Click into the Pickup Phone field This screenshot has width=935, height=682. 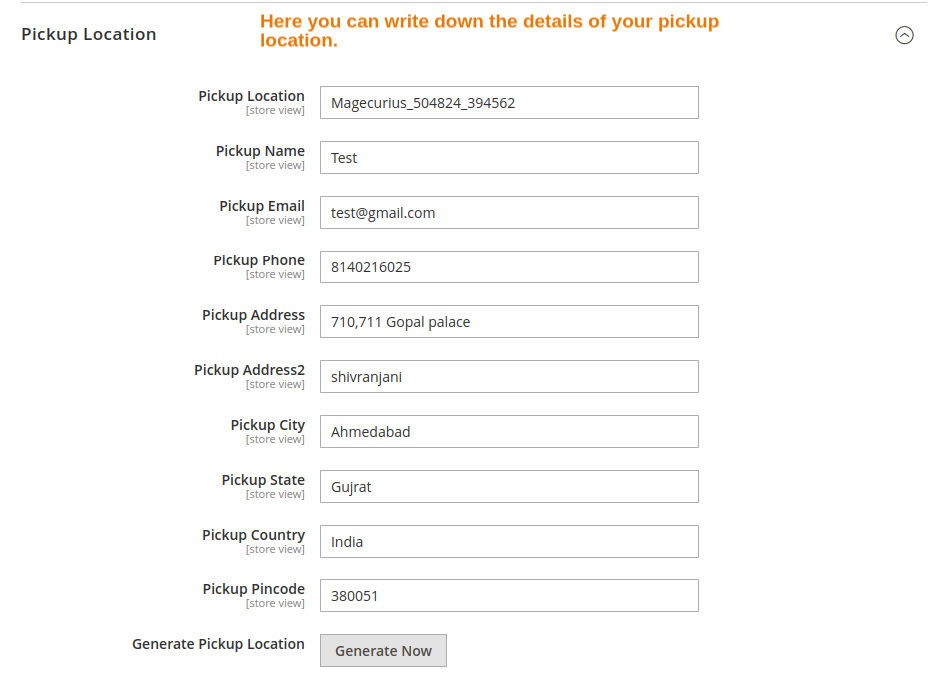coord(509,267)
